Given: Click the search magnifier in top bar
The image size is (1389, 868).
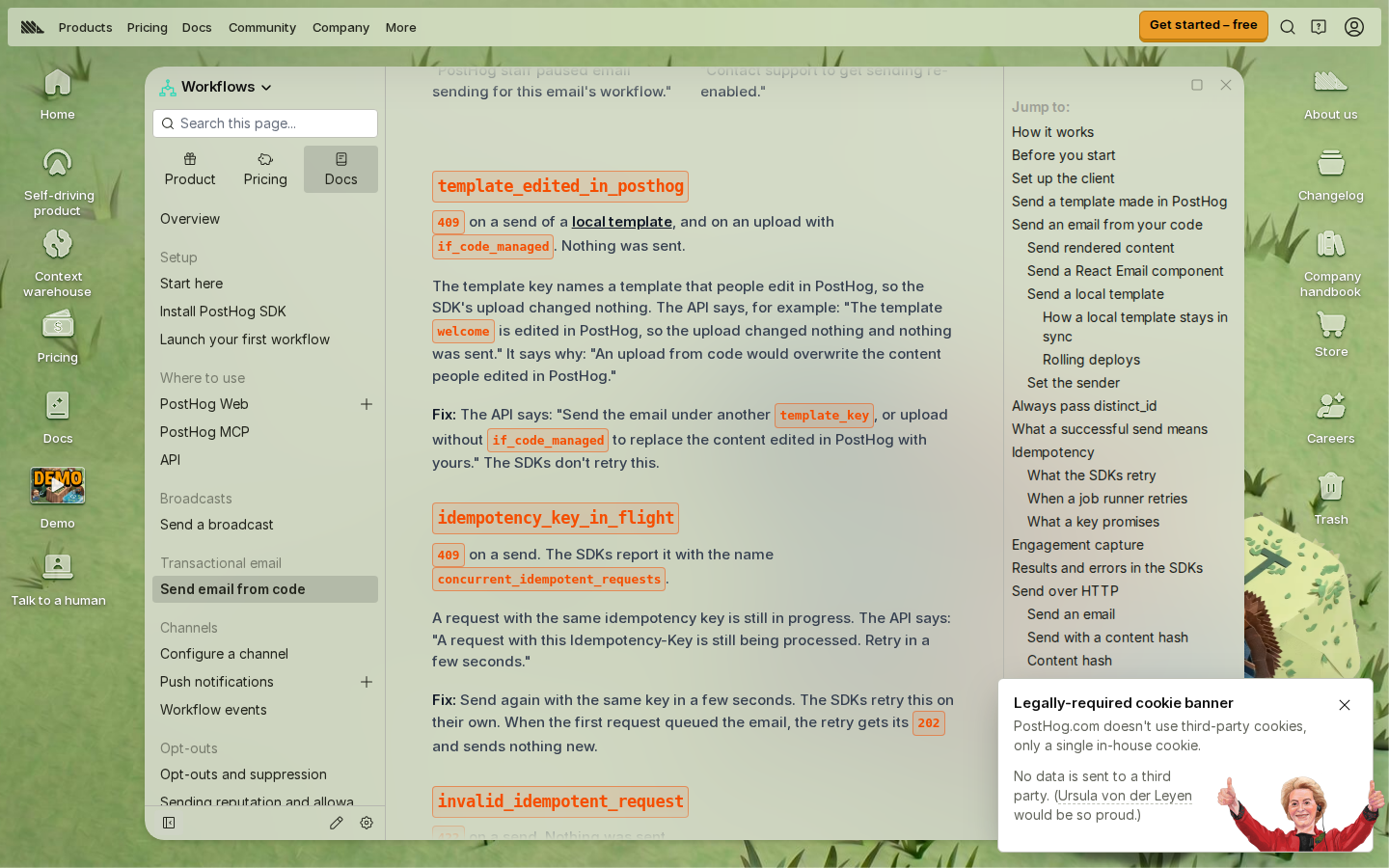Looking at the screenshot, I should point(1287,27).
